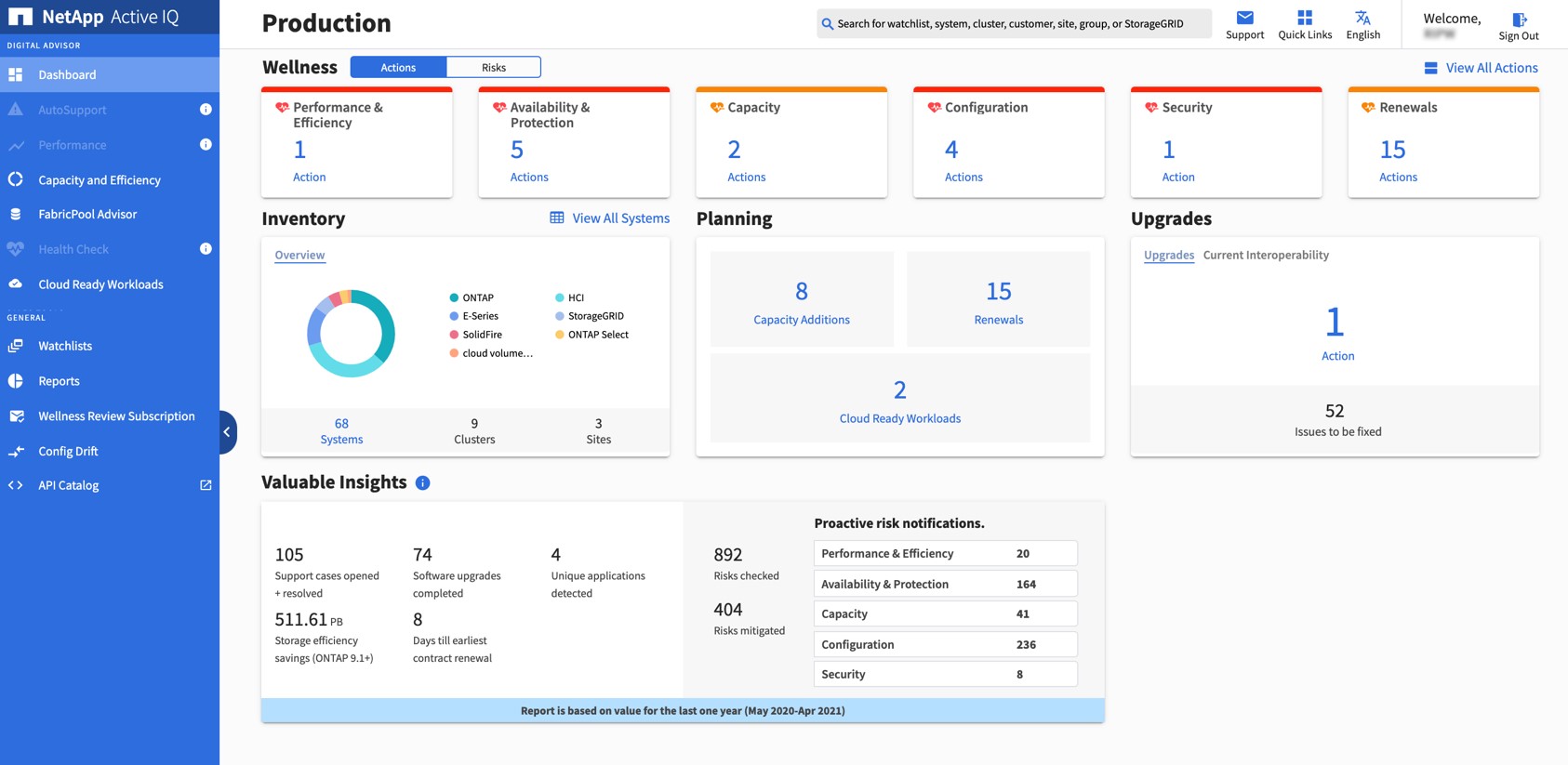This screenshot has width=1568, height=765.
Task: Click the heart icon on the Performance & Efficiency card
Action: (x=282, y=108)
